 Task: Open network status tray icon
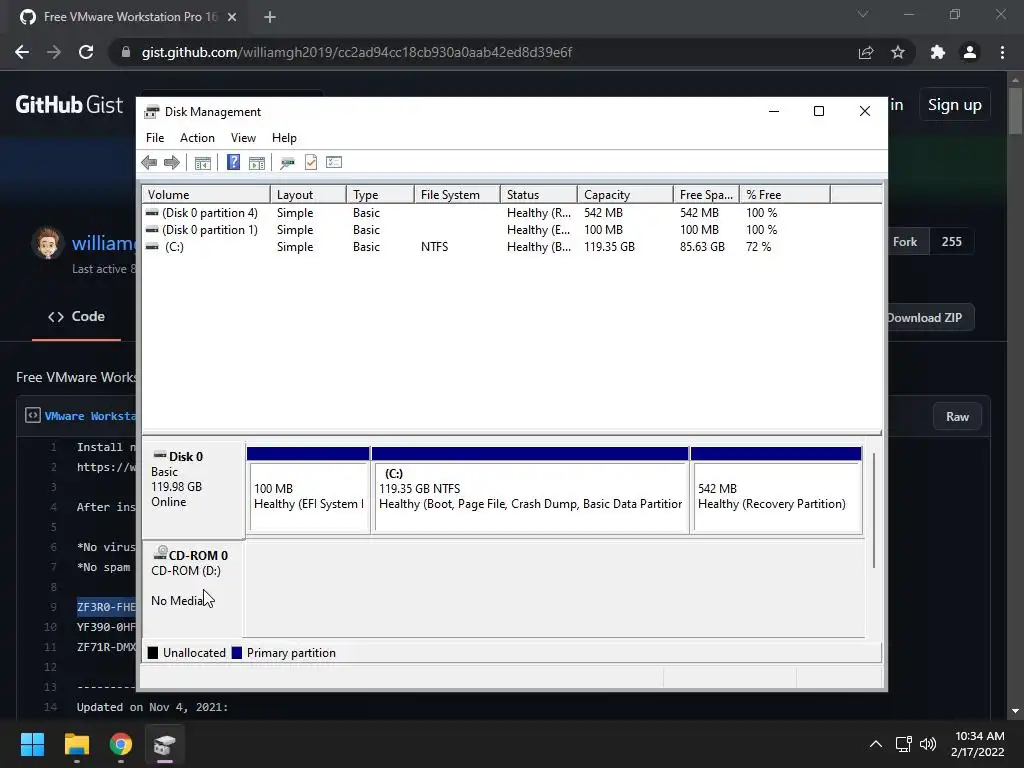(903, 744)
